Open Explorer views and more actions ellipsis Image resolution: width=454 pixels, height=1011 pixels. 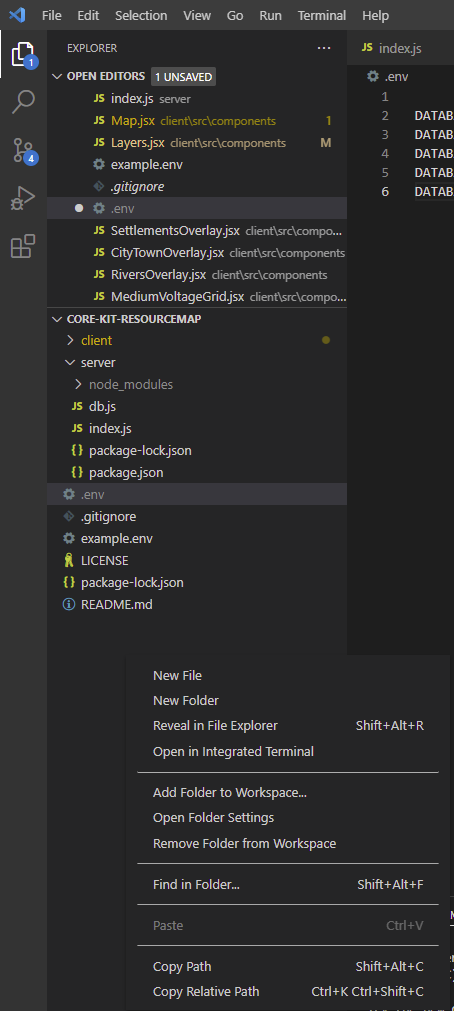pyautogui.click(x=324, y=48)
